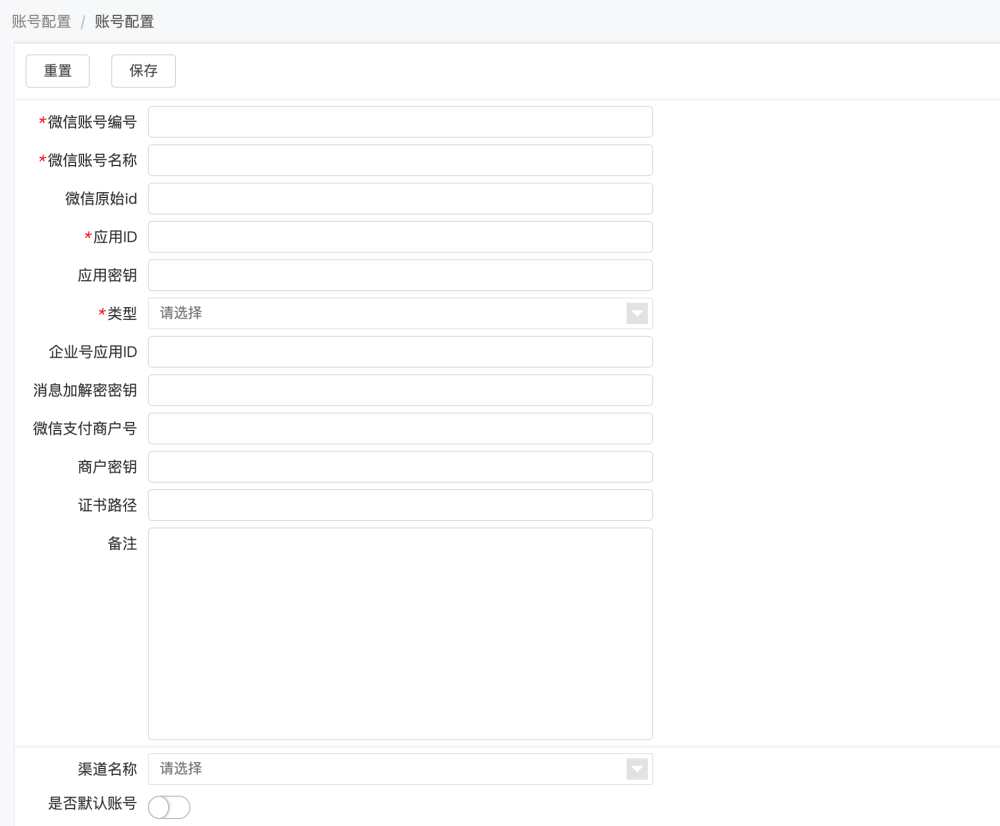
Task: Focus the 证书路径 input field
Action: coord(401,505)
